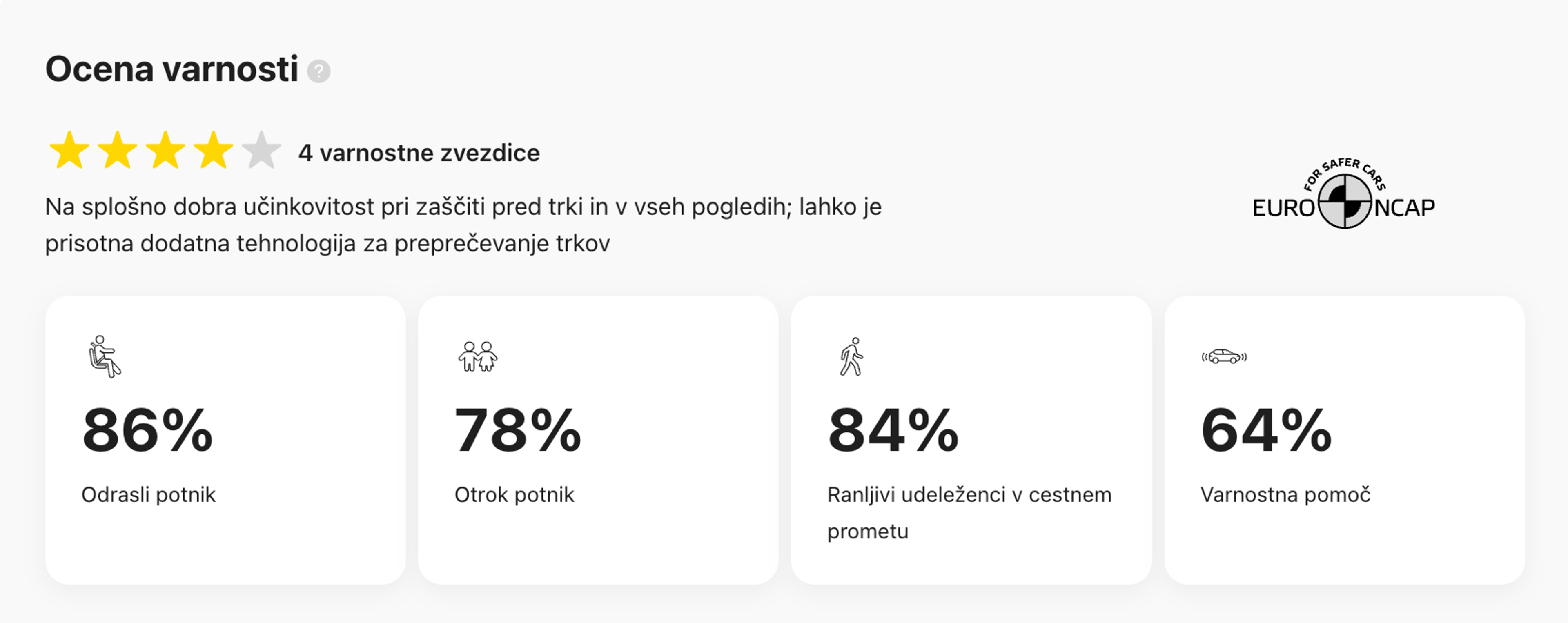Click the 4 varnostne zvezdice label

pyautogui.click(x=419, y=153)
